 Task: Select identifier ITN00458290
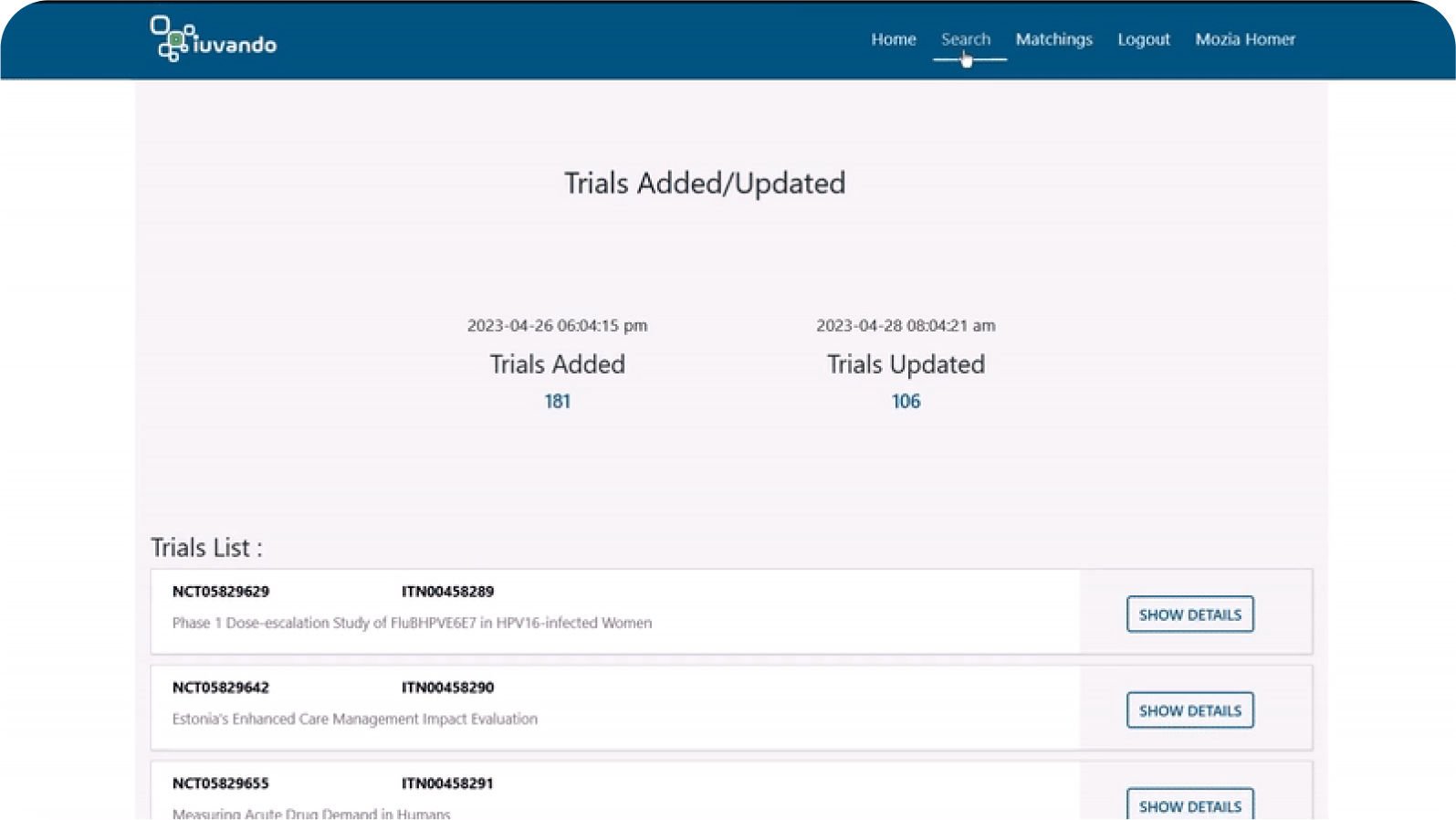[x=447, y=688]
